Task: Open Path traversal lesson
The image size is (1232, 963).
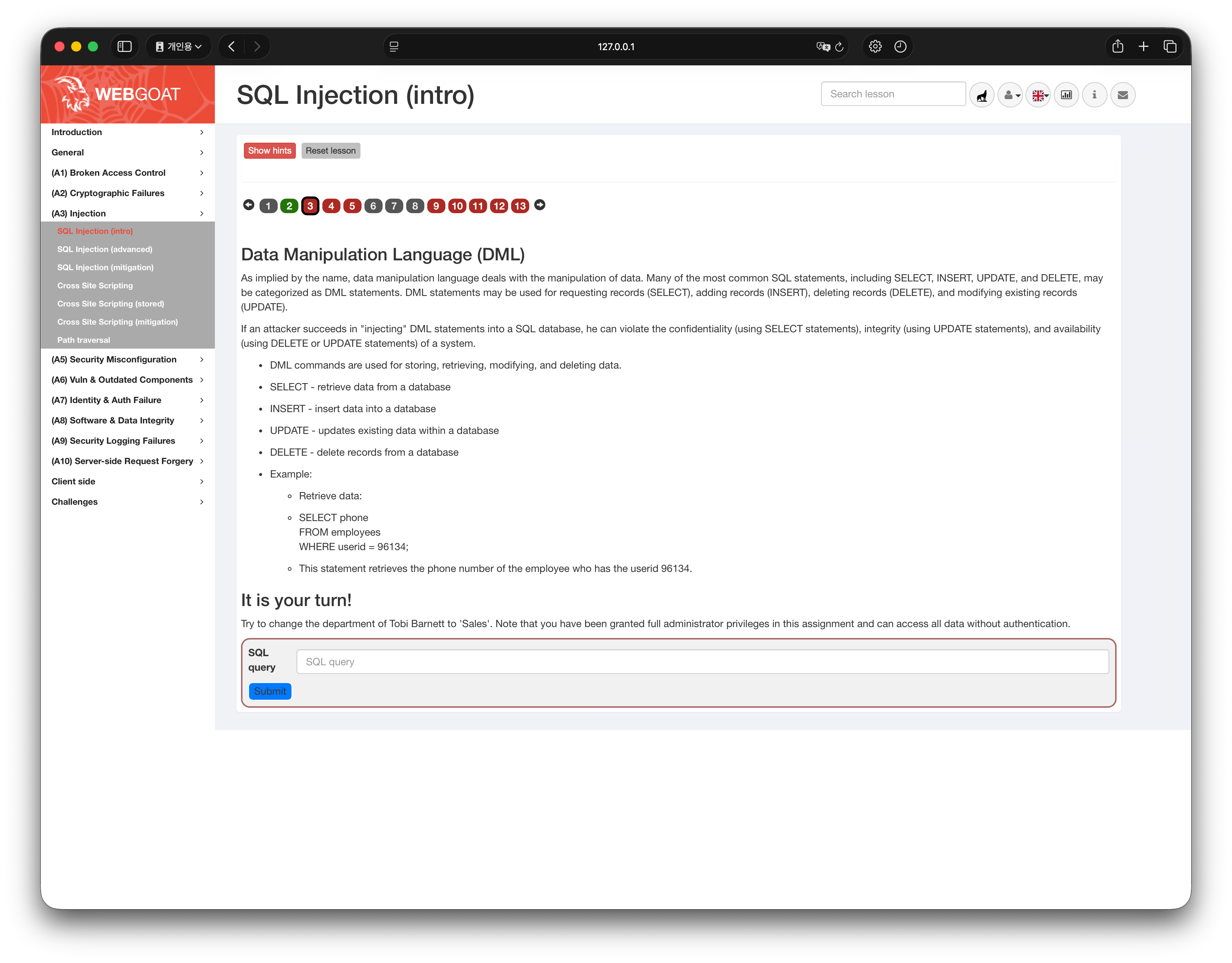Action: click(x=83, y=340)
